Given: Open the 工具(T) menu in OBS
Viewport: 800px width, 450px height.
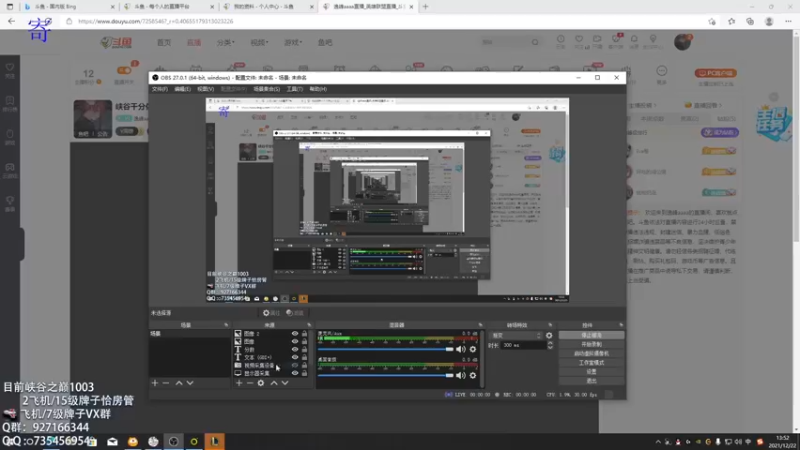Looking at the screenshot, I should click(x=294, y=89).
